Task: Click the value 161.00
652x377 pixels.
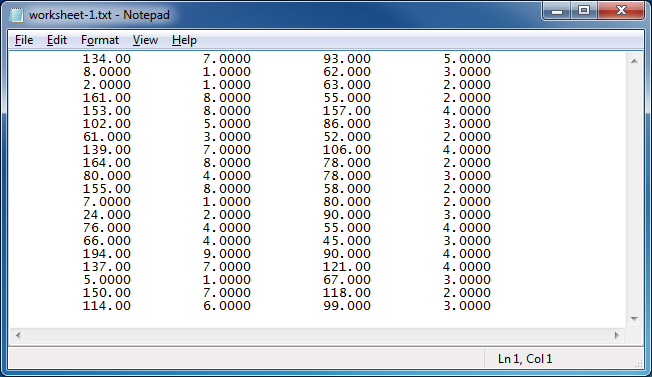Action: click(107, 98)
